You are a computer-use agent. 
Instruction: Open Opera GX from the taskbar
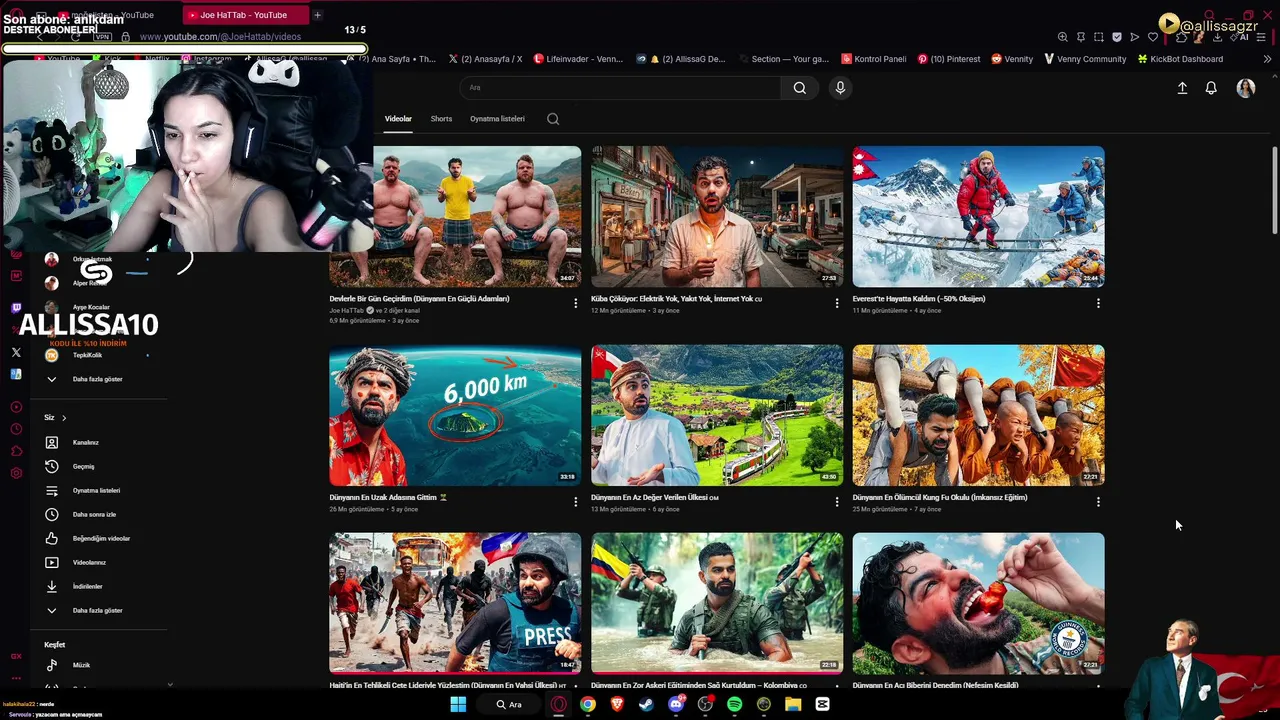[x=558, y=704]
